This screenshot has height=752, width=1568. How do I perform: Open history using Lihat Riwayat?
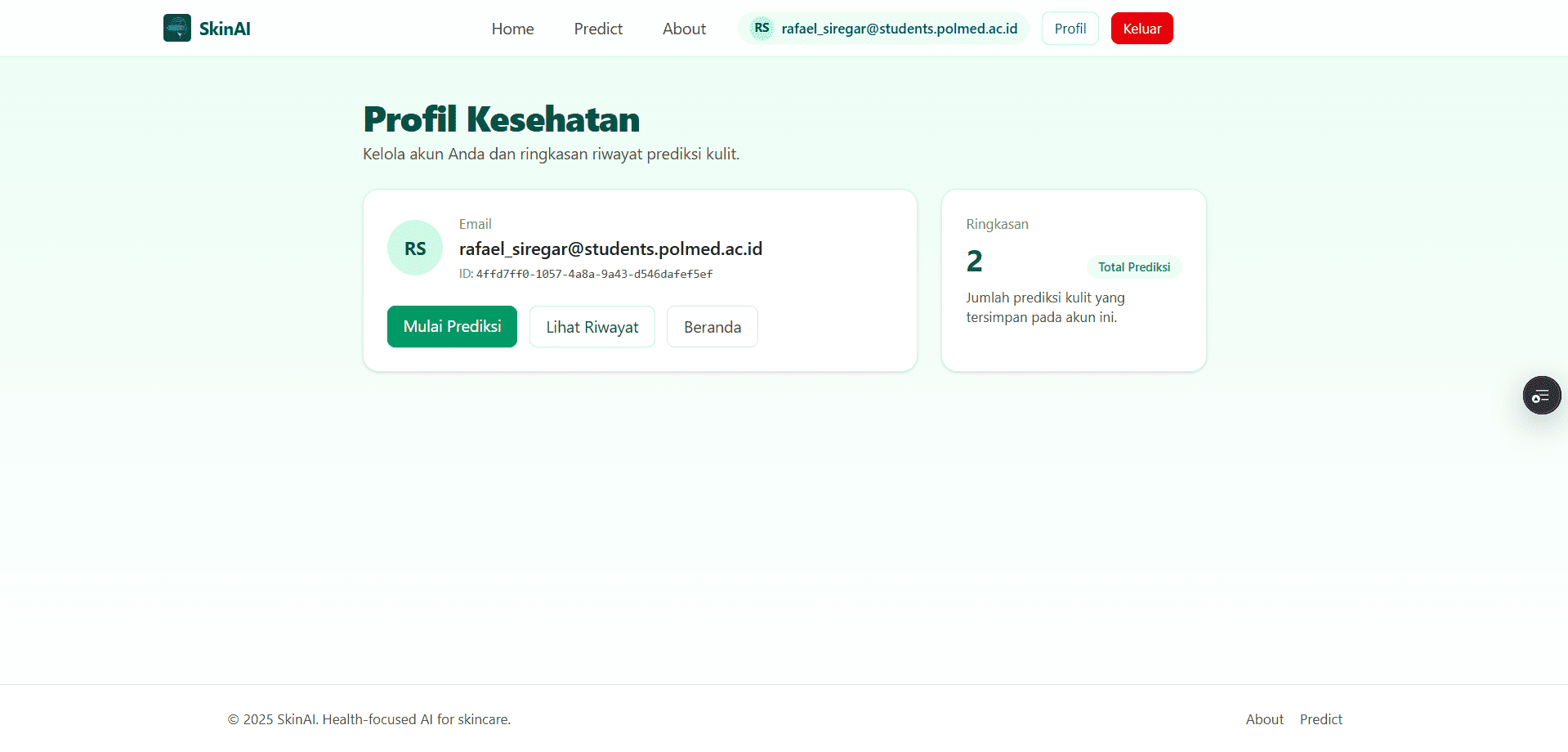tap(592, 326)
